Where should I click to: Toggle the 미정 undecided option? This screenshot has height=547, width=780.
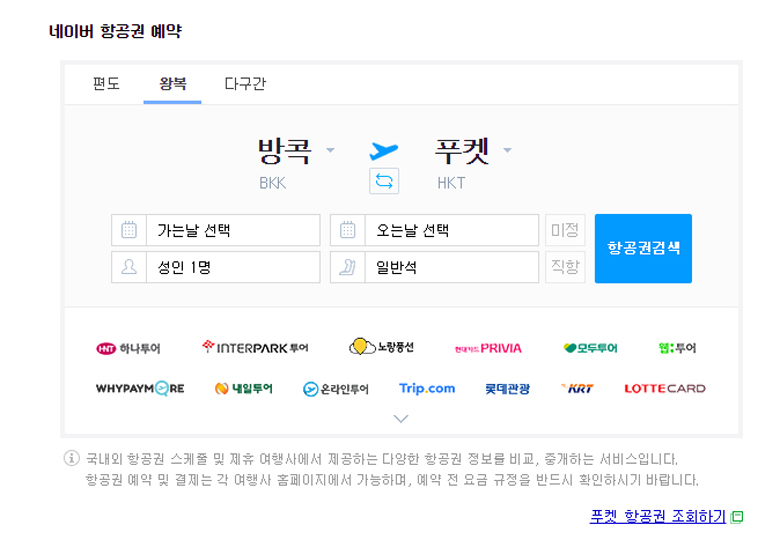565,230
